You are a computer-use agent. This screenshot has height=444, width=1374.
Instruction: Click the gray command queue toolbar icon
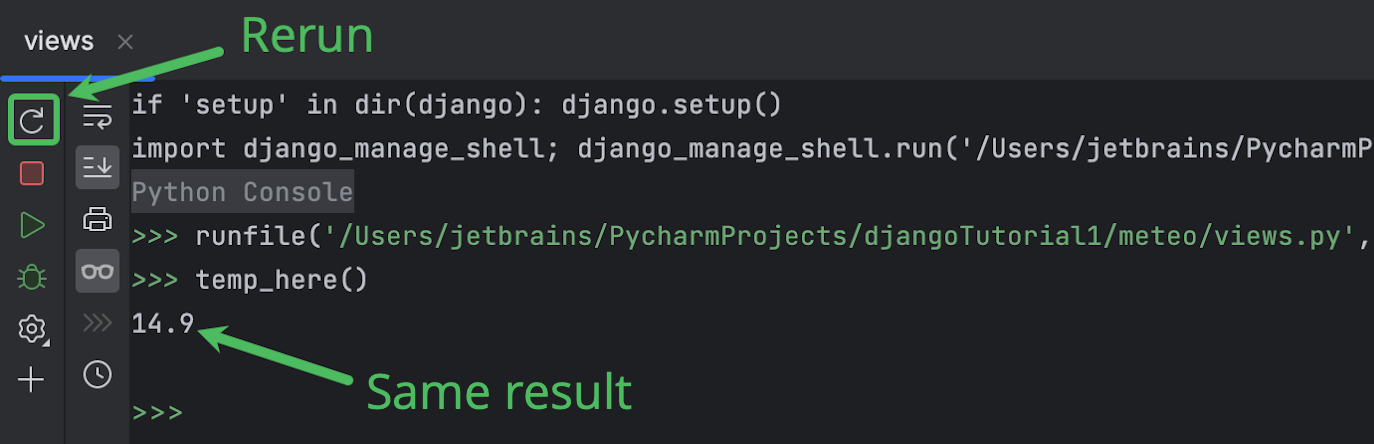click(x=97, y=322)
